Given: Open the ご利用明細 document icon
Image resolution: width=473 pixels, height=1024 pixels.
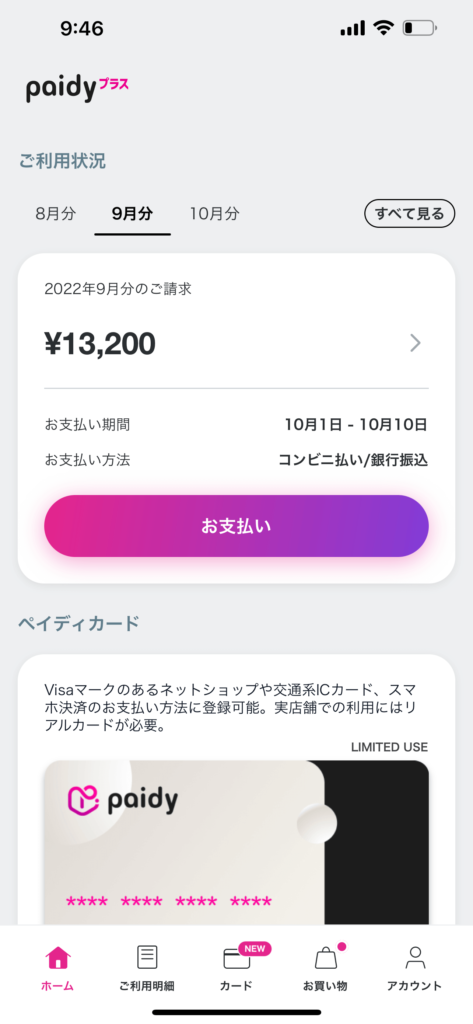Looking at the screenshot, I should tap(147, 957).
